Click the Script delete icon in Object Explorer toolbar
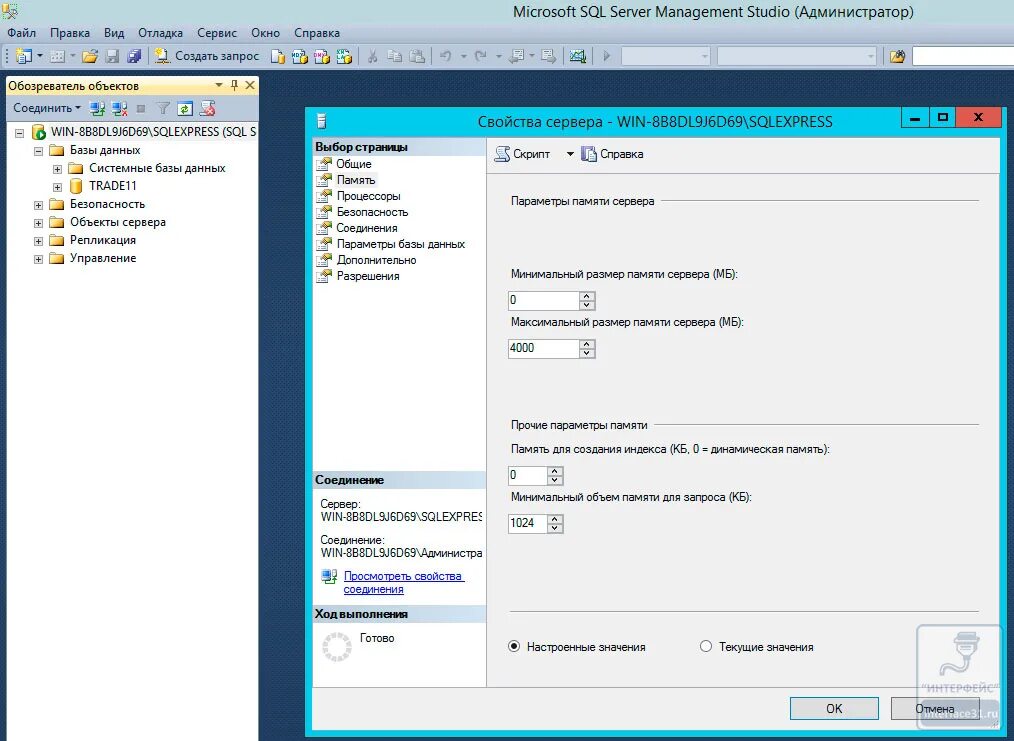The width and height of the screenshot is (1014, 741). pos(207,109)
